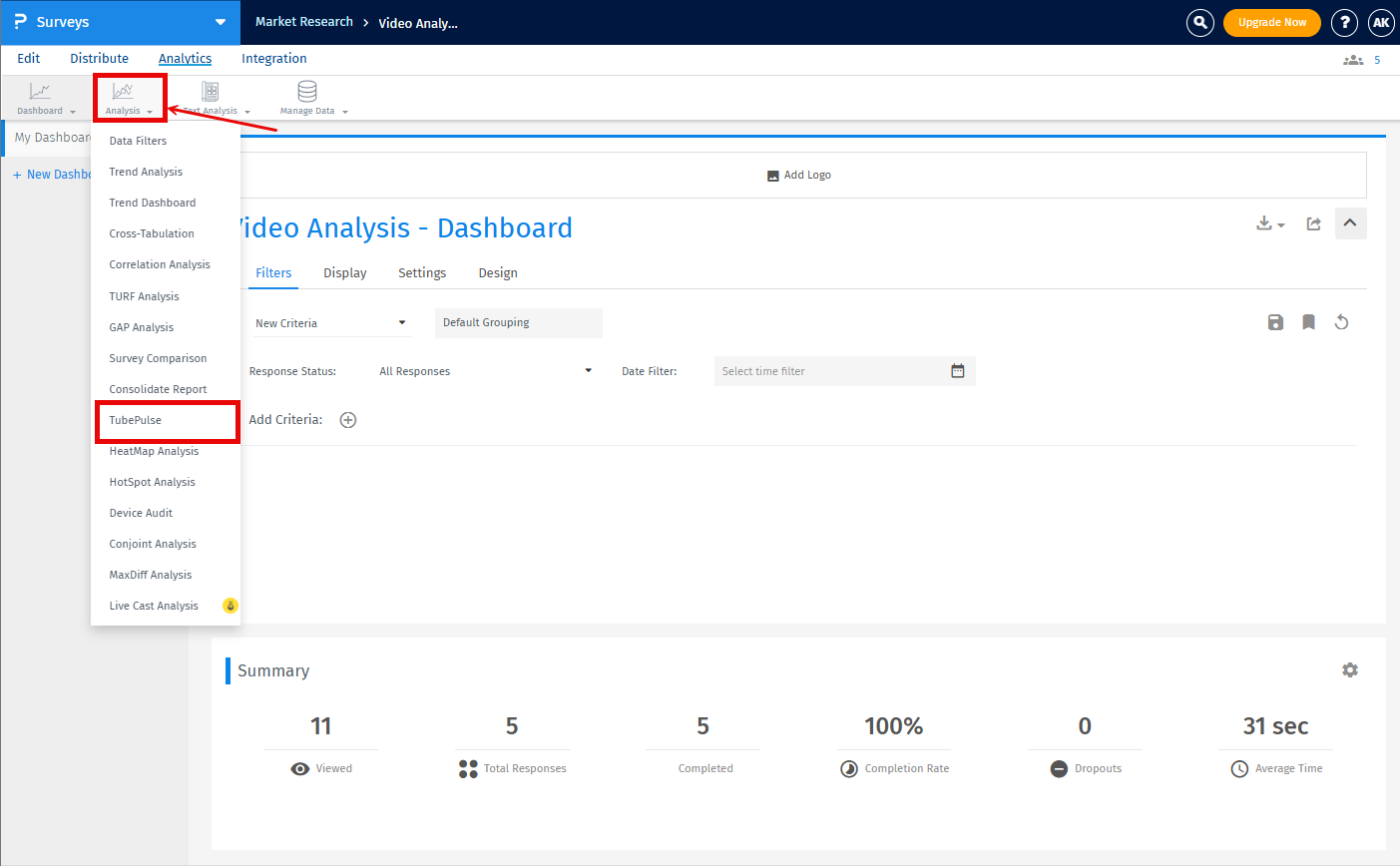Screen dimensions: 1400x866
Task: Click the save filter floppy disk icon
Action: (1275, 322)
